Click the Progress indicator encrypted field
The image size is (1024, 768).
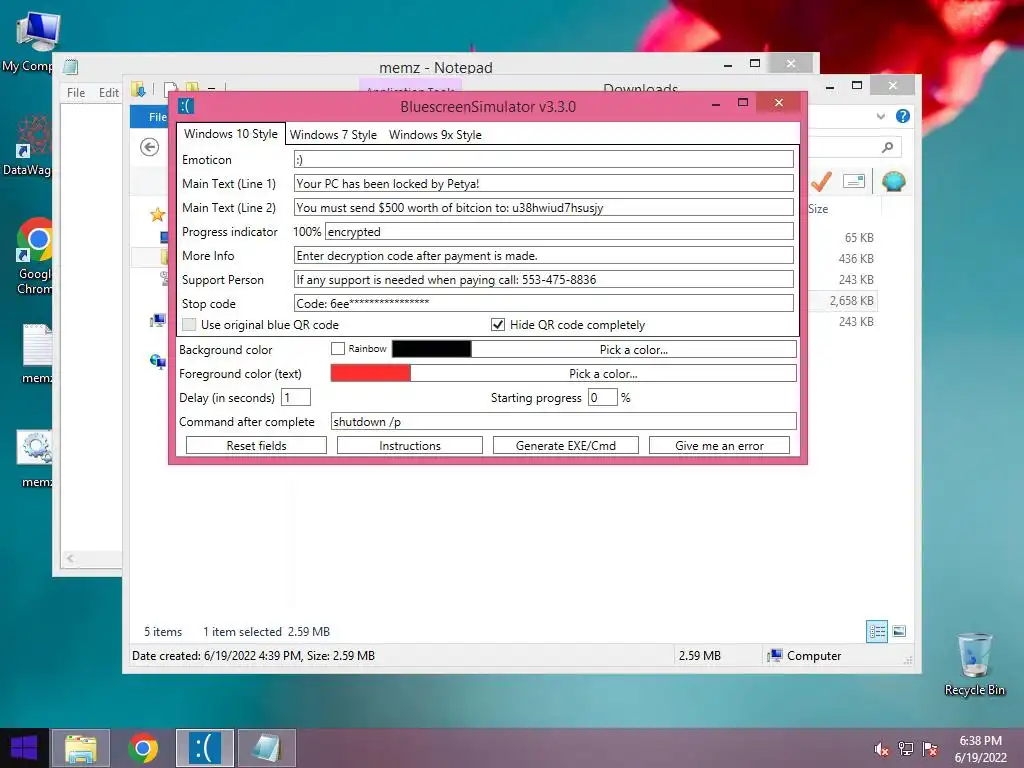559,231
